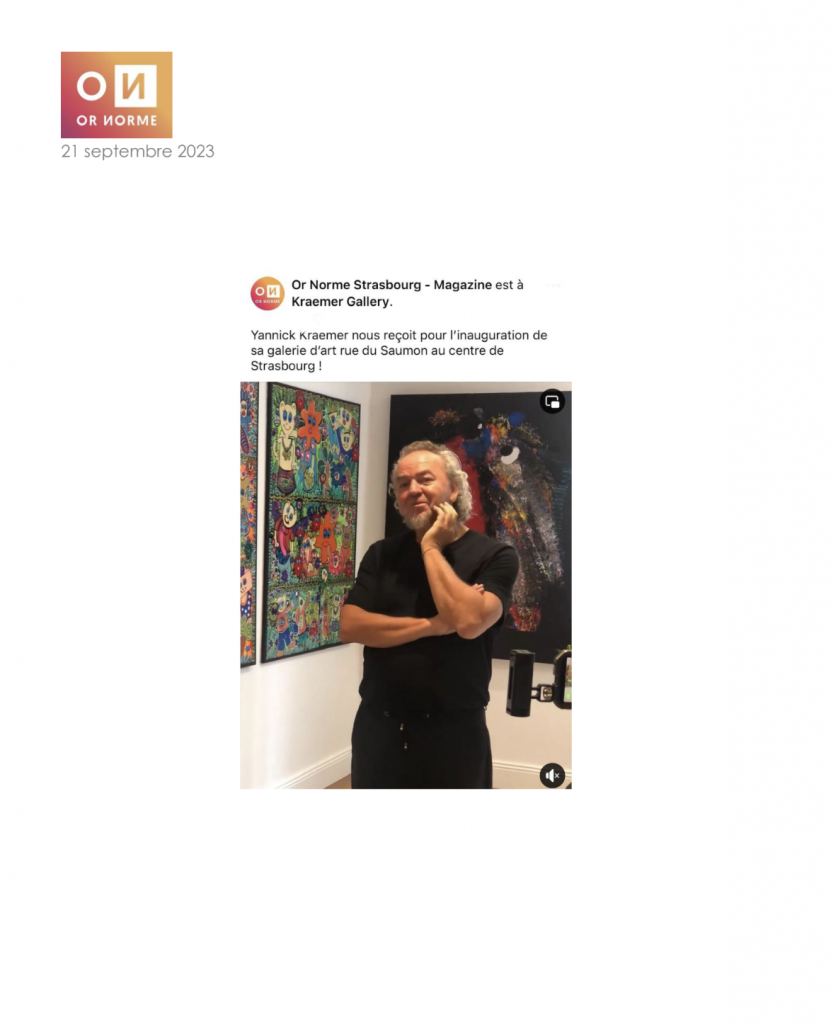Screen dimensions: 831x1024
Task: Click the partial painting at the video's left edge
Action: (248, 524)
